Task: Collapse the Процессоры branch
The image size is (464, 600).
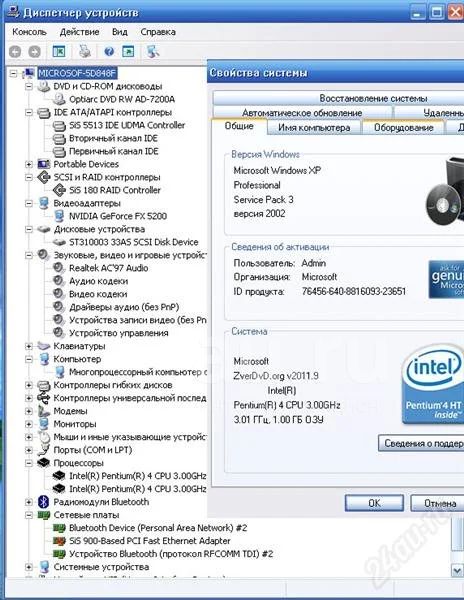Action: [x=29, y=463]
